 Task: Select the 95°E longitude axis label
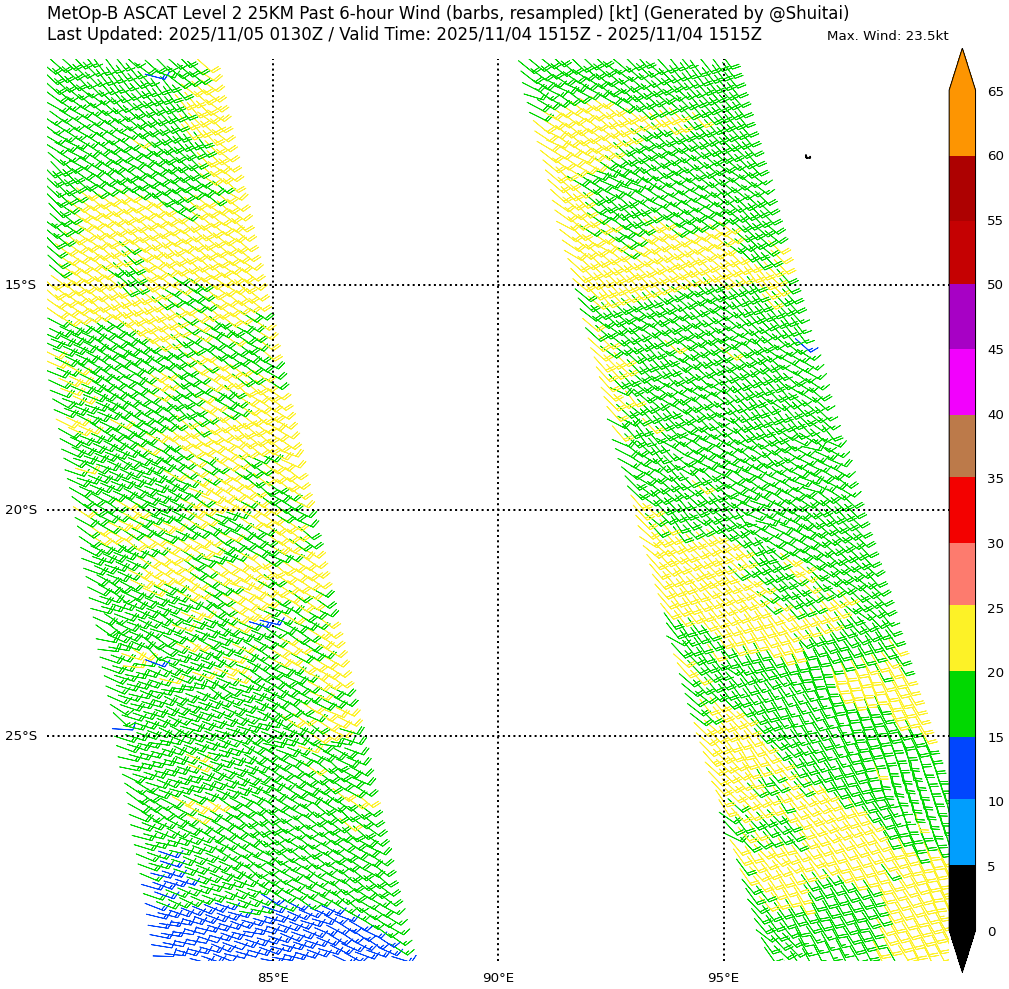click(x=724, y=977)
